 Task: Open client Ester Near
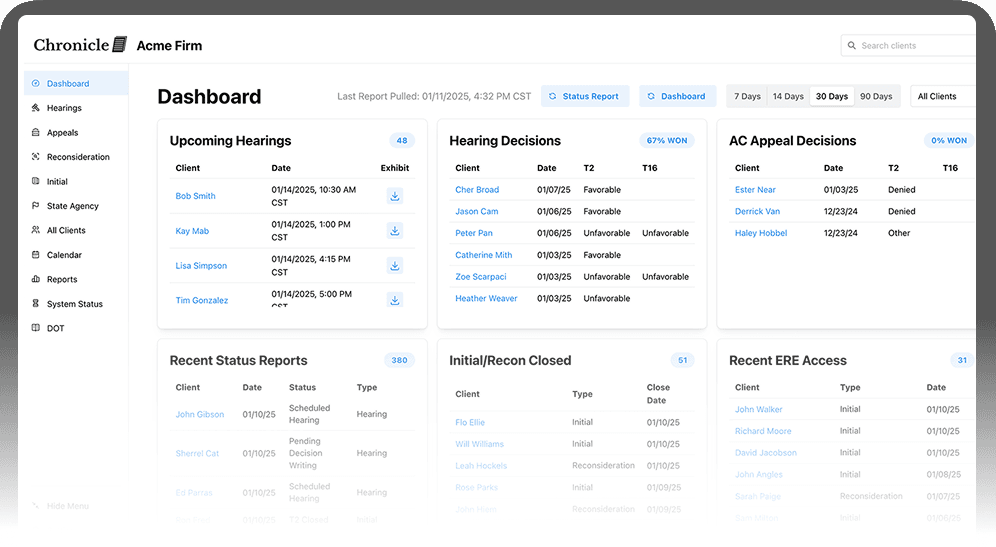(755, 189)
